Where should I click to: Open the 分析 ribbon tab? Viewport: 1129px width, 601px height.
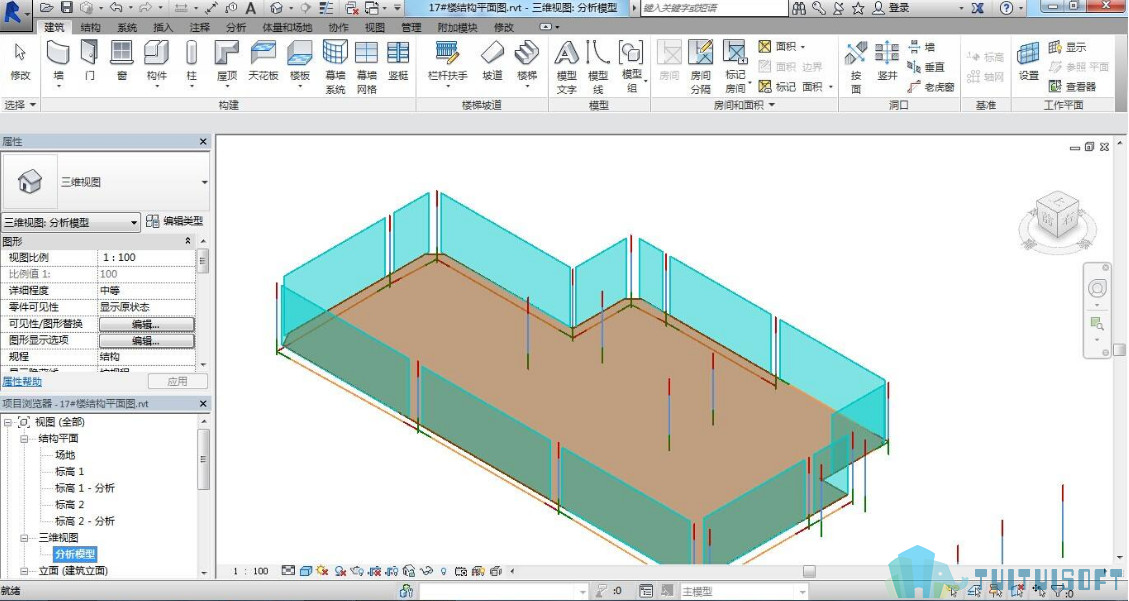pyautogui.click(x=235, y=27)
